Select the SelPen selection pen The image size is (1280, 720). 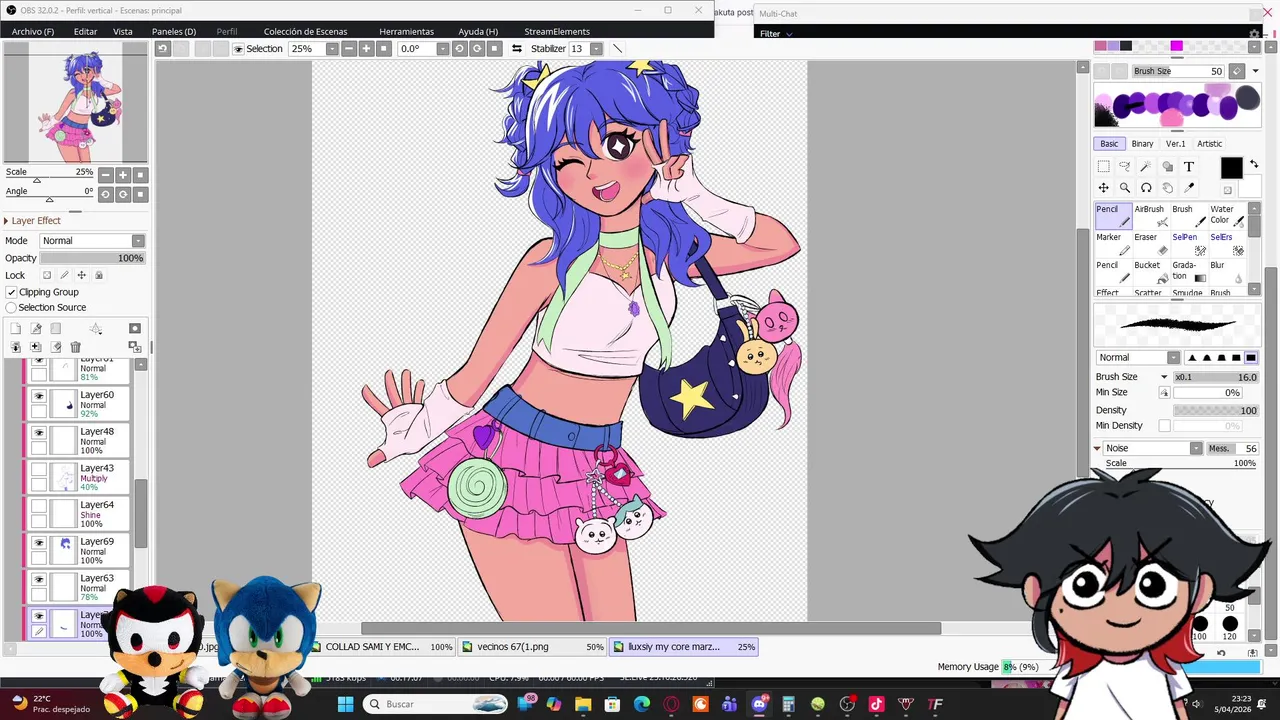click(1189, 243)
